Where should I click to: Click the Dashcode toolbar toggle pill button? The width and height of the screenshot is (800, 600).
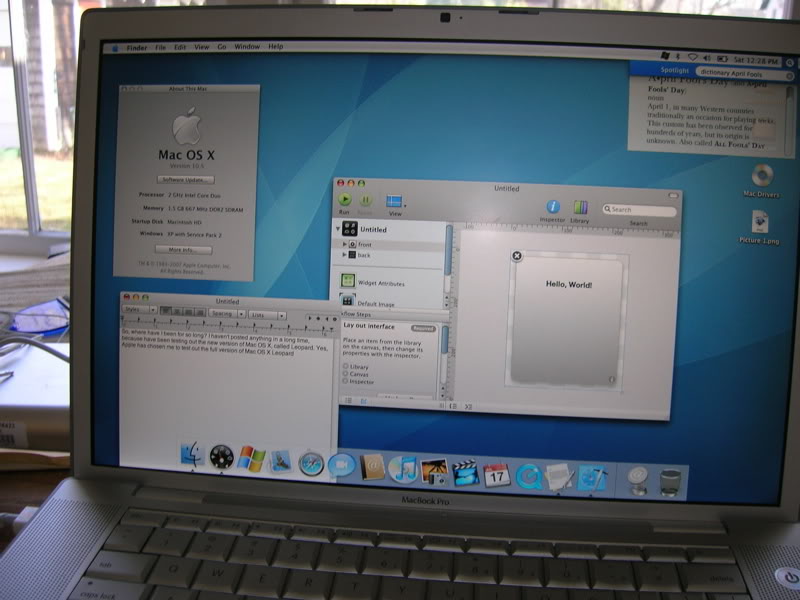673,195
